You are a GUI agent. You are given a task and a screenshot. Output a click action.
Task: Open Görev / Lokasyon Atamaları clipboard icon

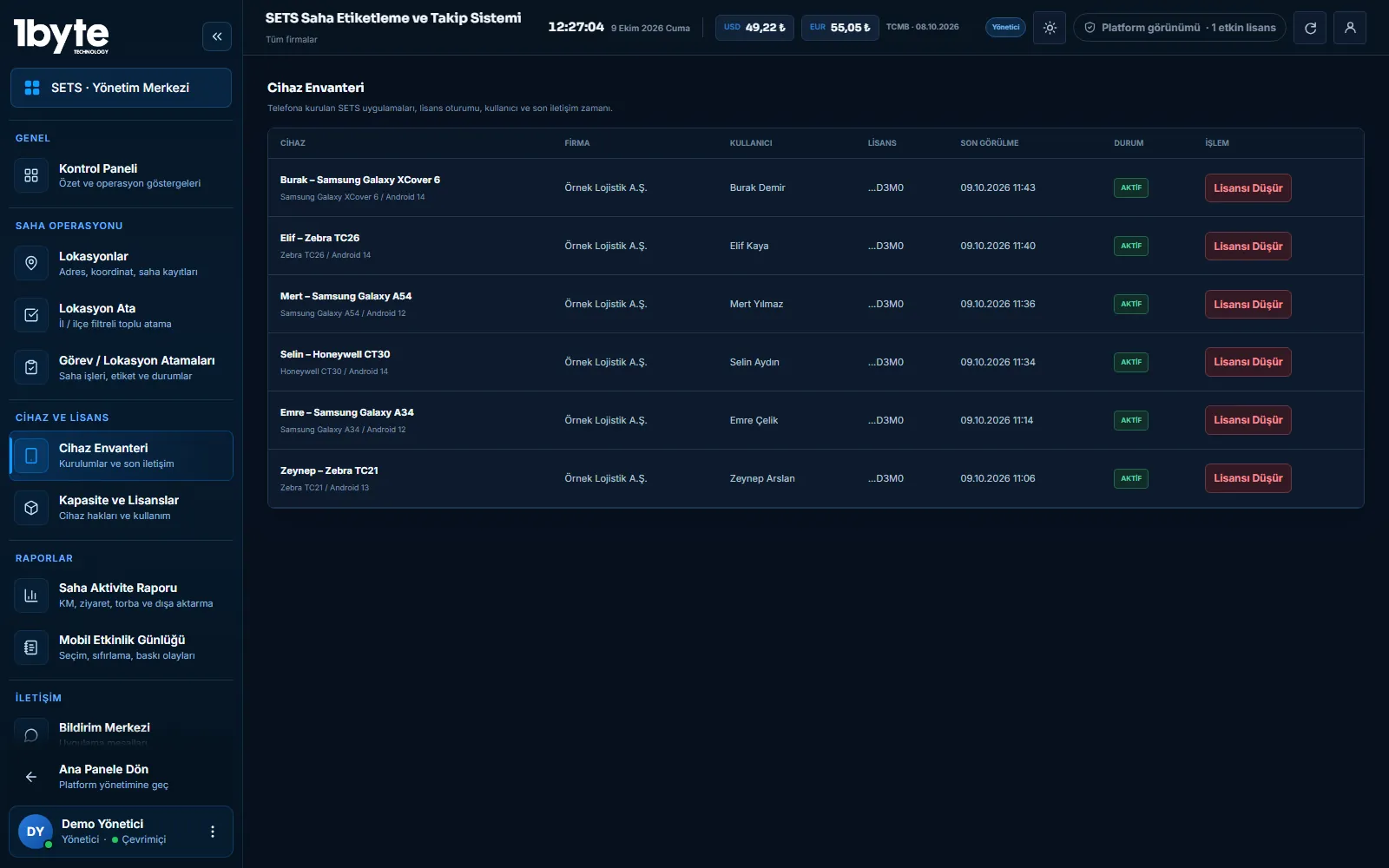(x=31, y=367)
